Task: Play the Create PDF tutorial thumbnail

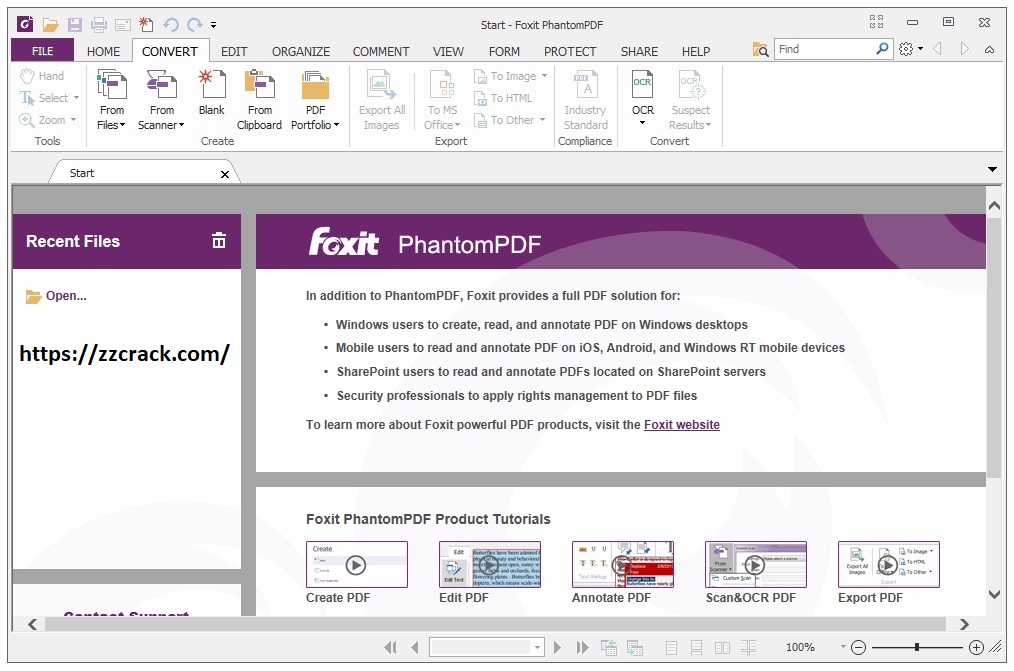Action: pyautogui.click(x=356, y=564)
